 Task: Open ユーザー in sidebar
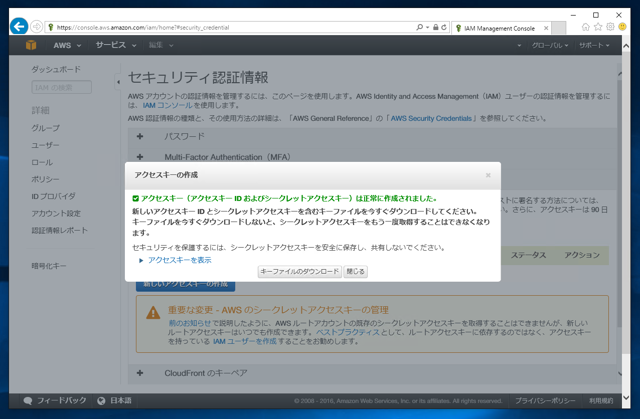pos(45,145)
